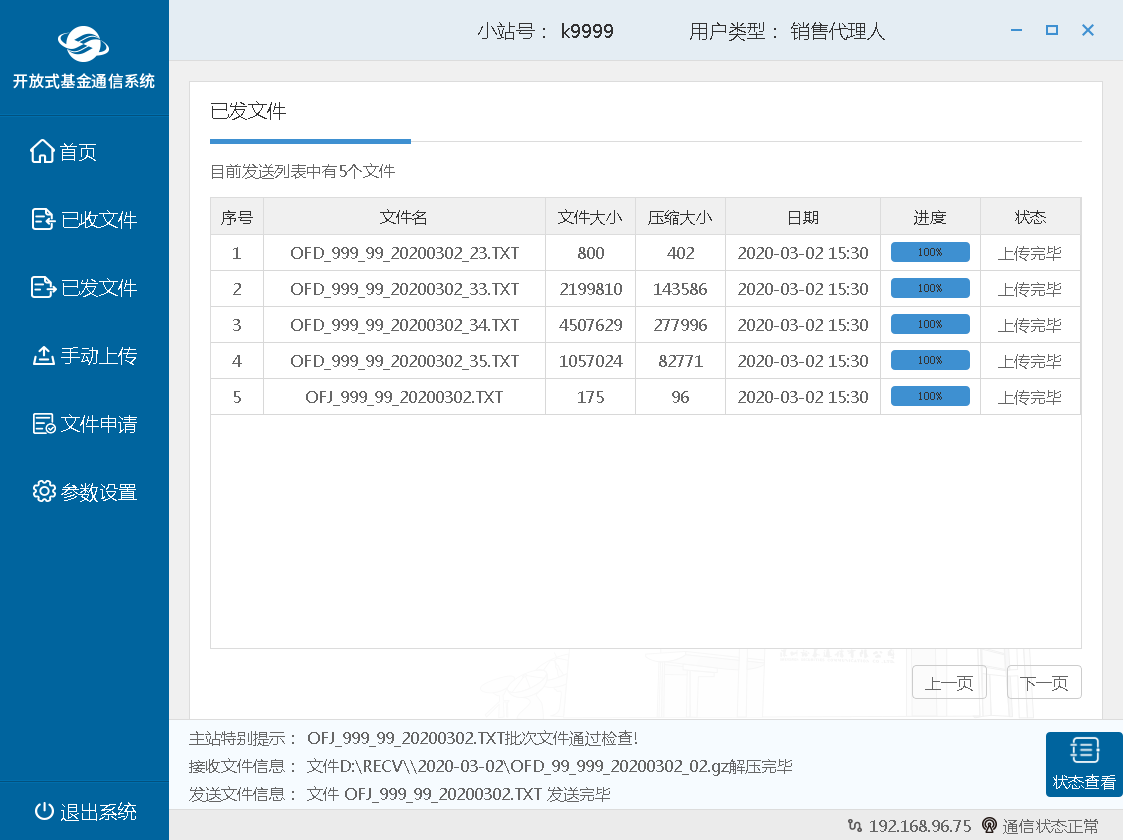
Task: Click the 状态查看 text label
Action: (x=1084, y=782)
